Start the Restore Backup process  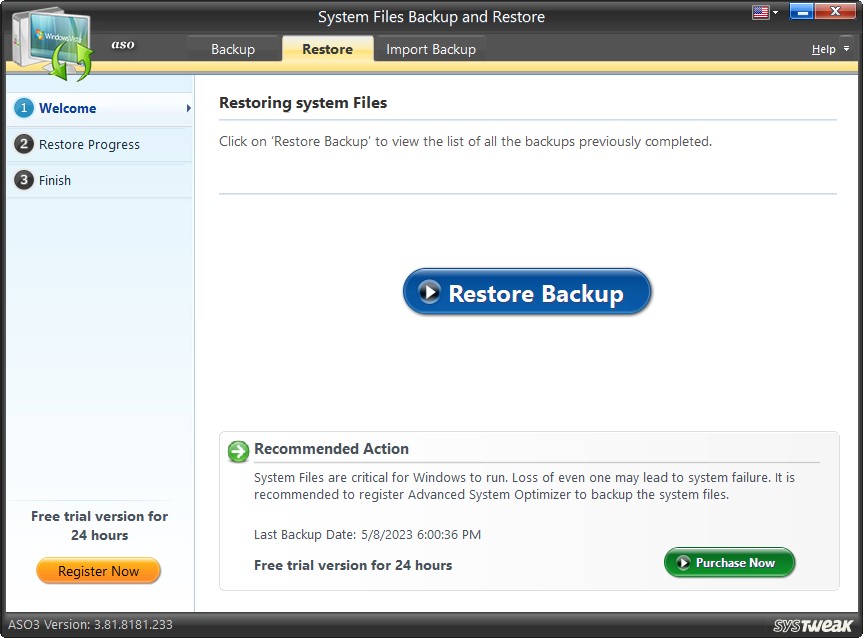527,292
